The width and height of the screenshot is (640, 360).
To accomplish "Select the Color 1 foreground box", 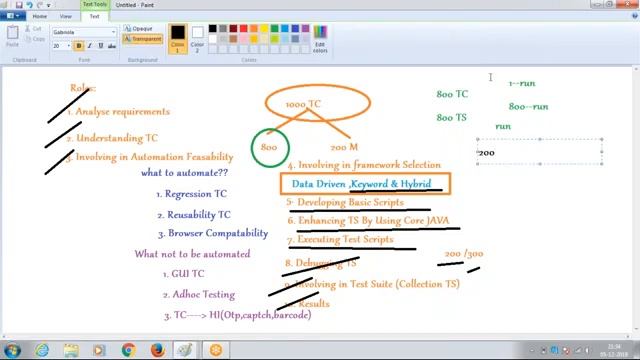I will point(178,39).
